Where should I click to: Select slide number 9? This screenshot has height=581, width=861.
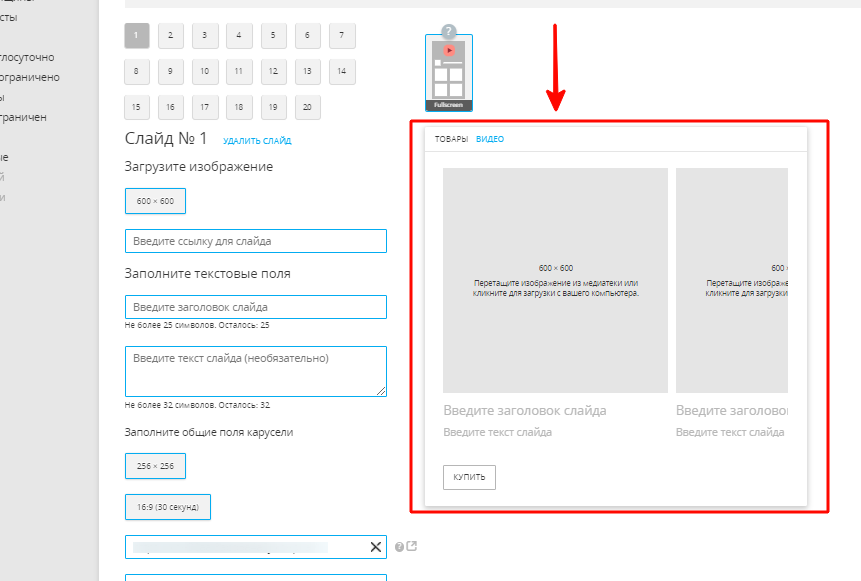pyautogui.click(x=171, y=71)
